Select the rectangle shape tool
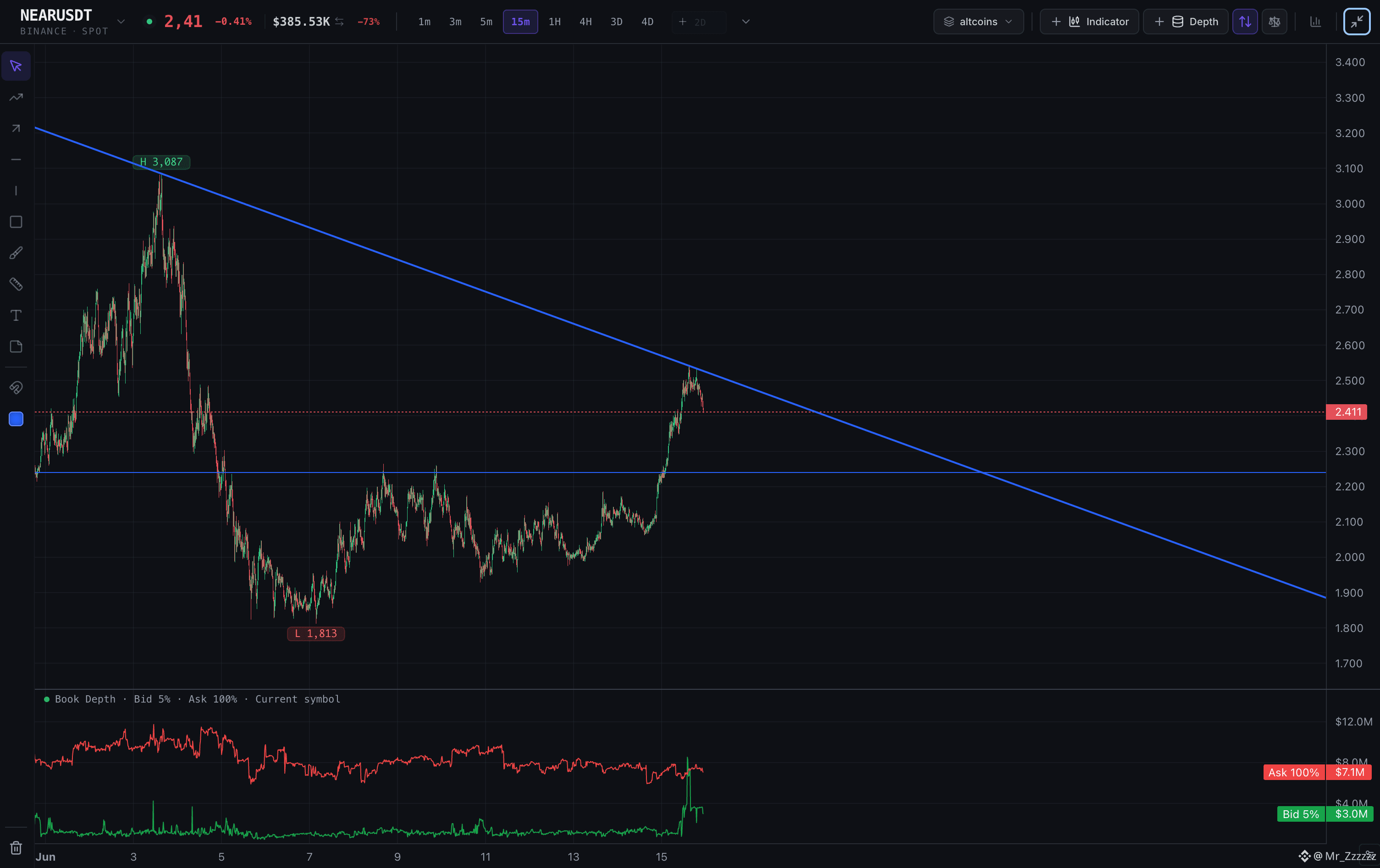This screenshot has height=868, width=1380. pyautogui.click(x=16, y=222)
